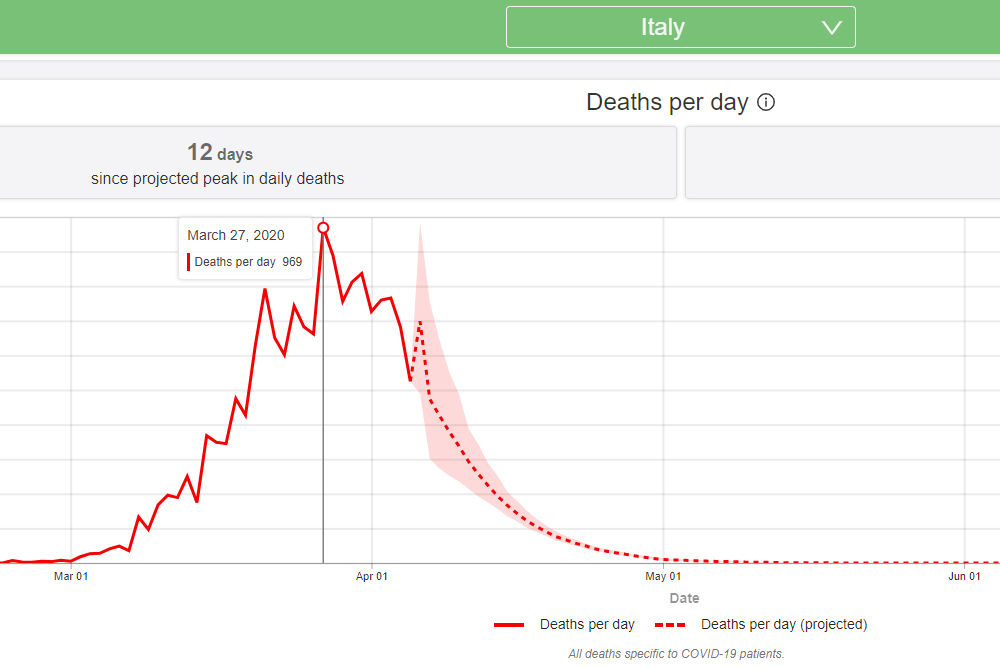Open the Italy country dropdown

680,27
